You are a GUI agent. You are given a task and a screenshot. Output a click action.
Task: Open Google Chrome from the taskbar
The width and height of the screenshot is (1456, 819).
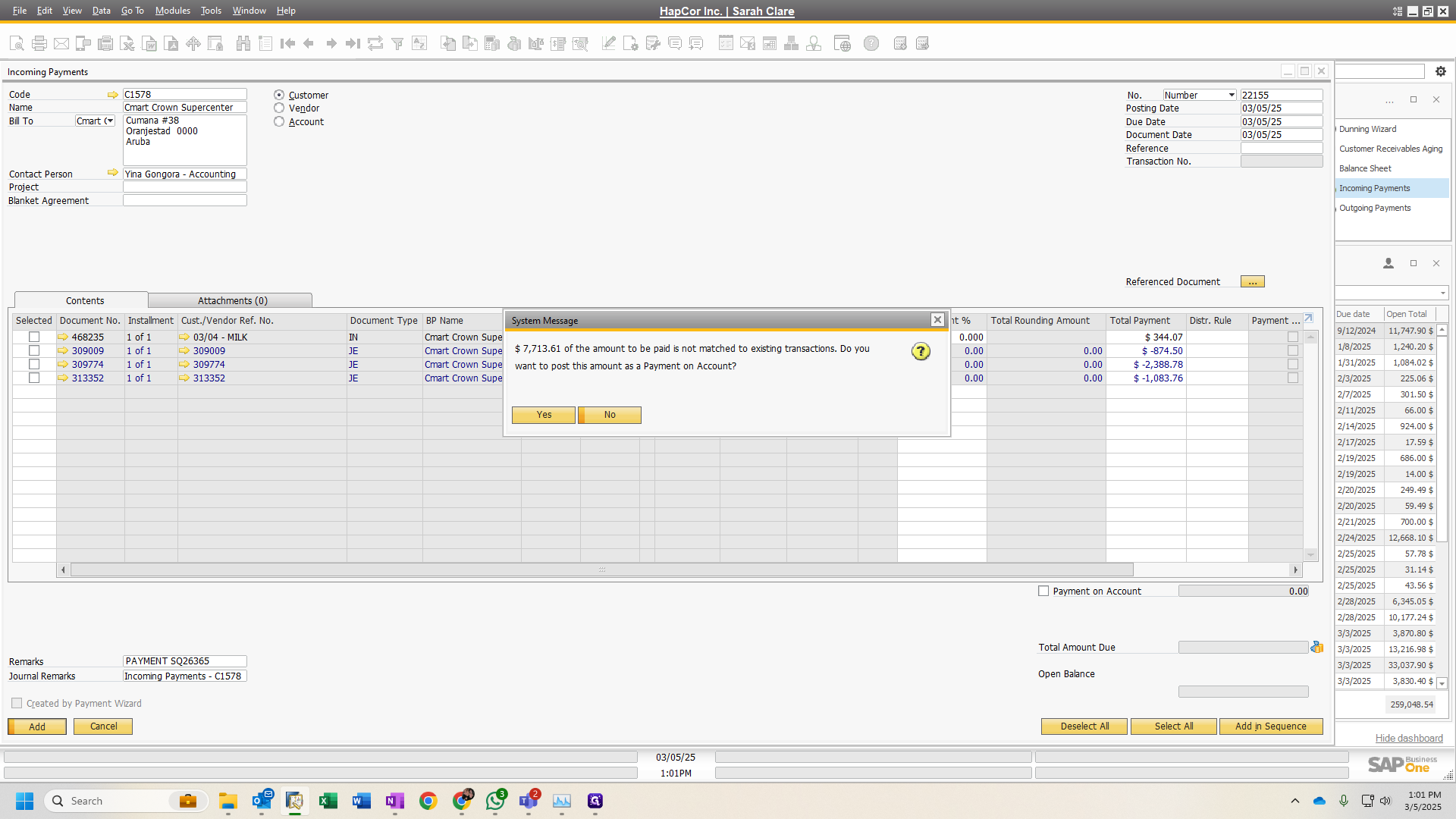pos(428,801)
